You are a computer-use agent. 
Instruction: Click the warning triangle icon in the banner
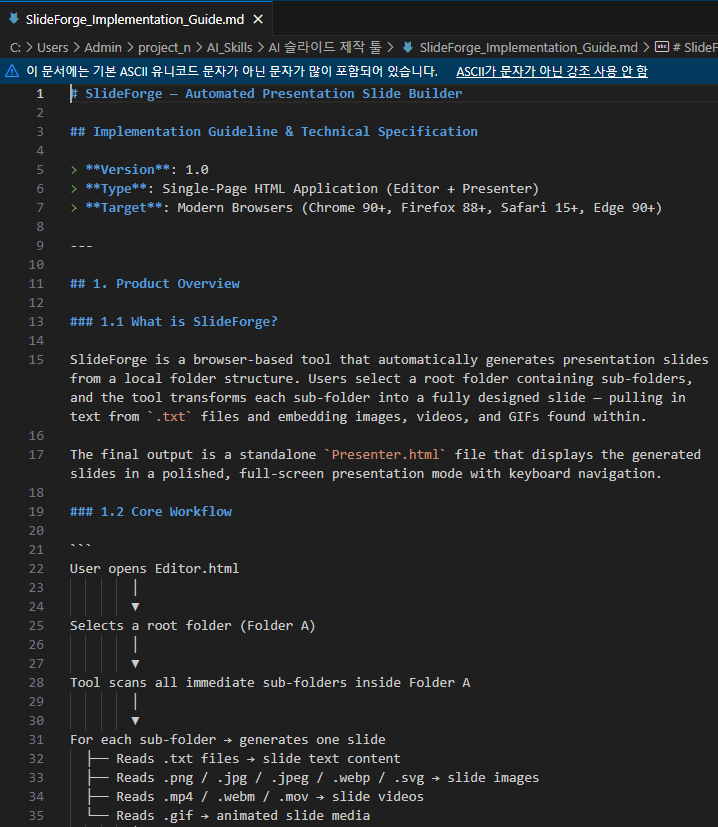click(12, 71)
